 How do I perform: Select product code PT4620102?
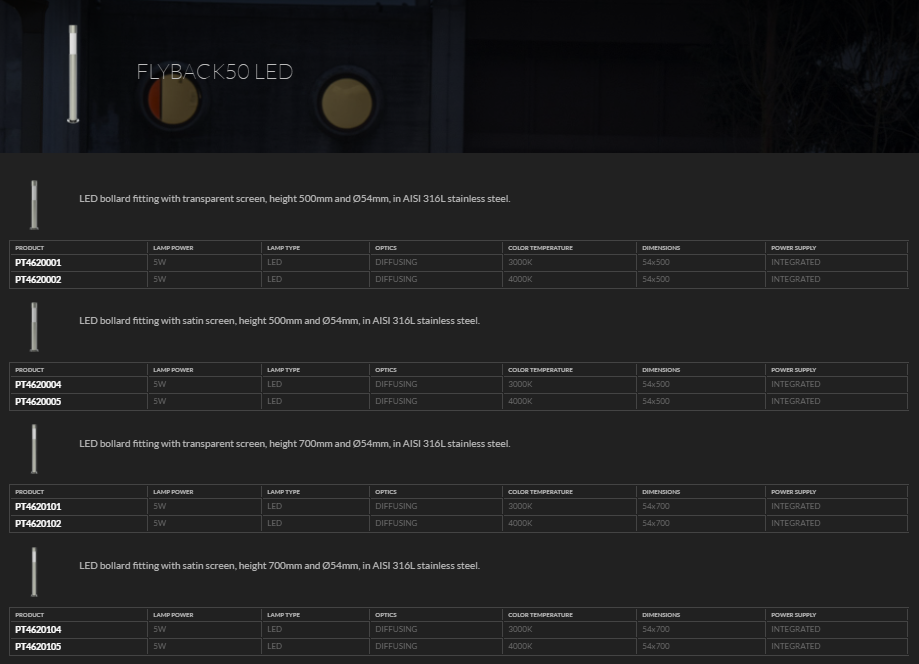coord(38,524)
